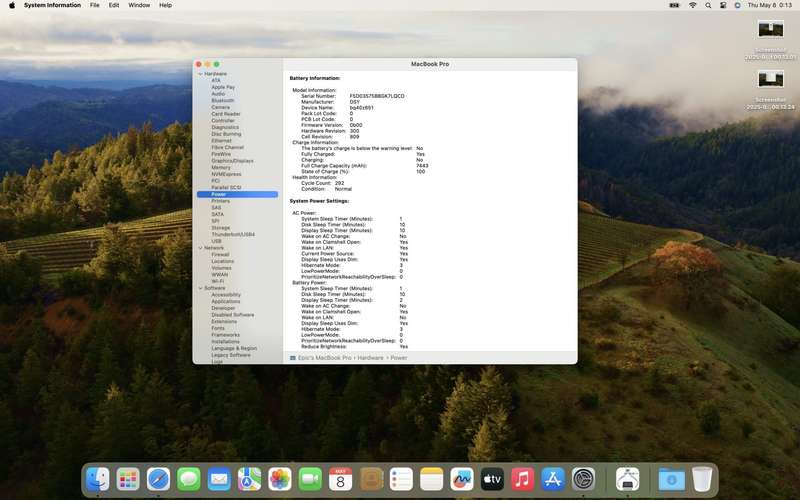Click Siri icon in menu bar
The image size is (800, 500).
(x=738, y=5)
